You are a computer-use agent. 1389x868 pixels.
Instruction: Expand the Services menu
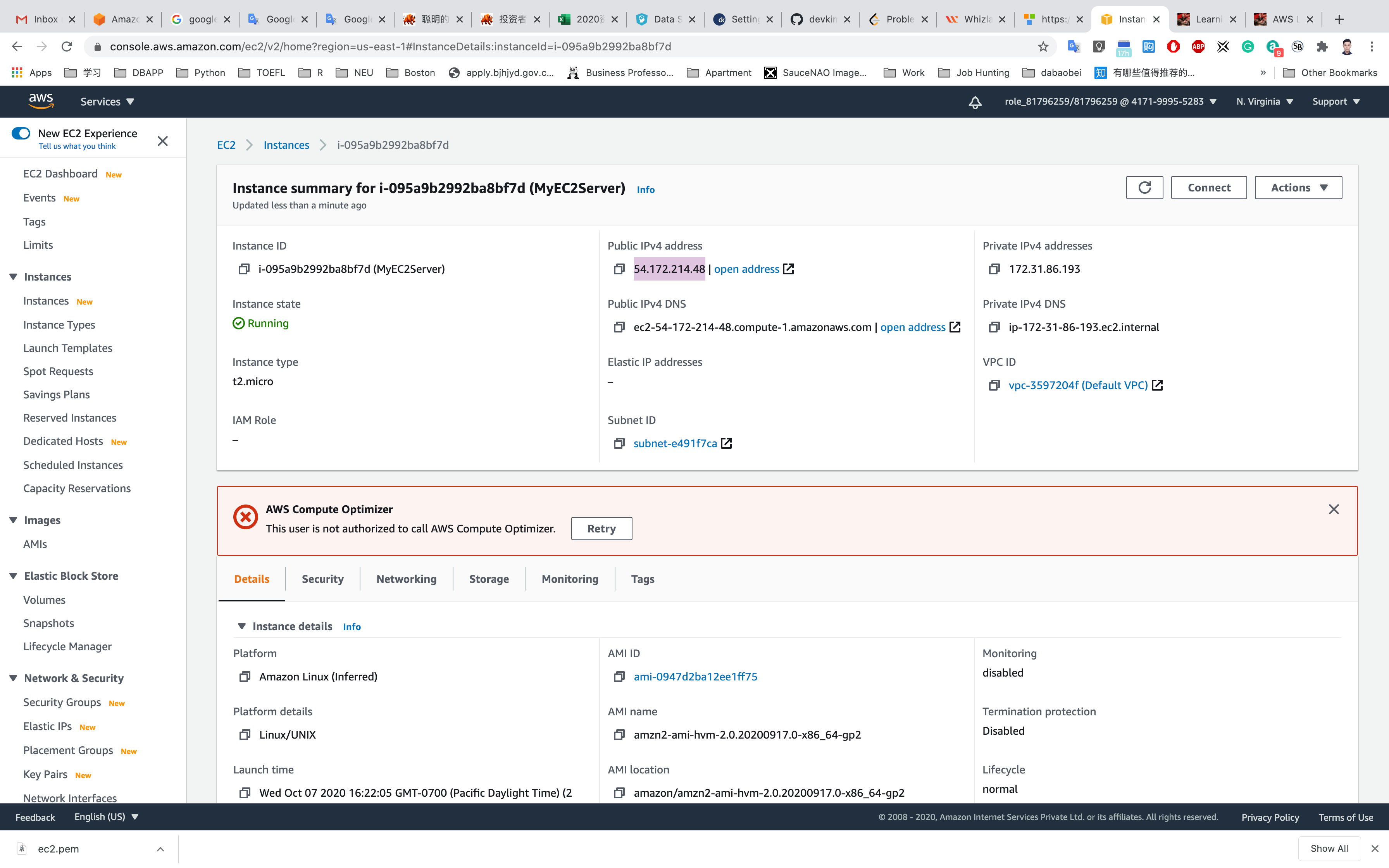click(x=107, y=102)
